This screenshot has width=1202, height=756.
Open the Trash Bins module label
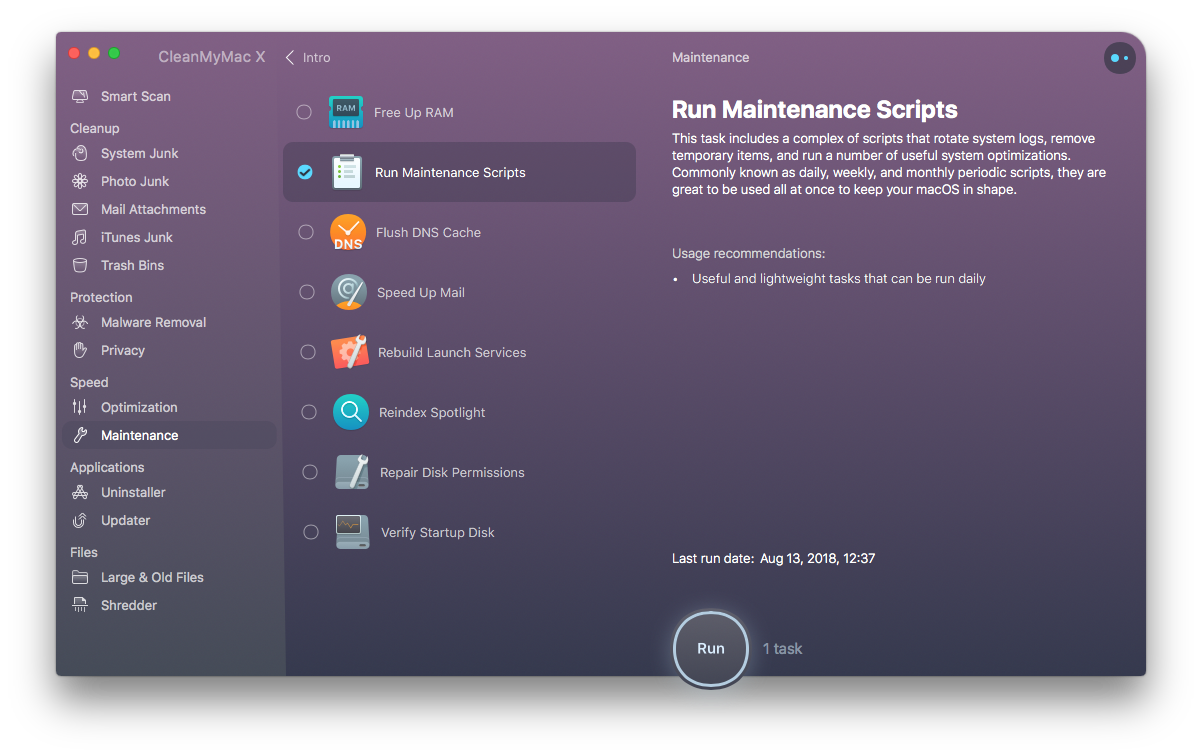point(132,265)
